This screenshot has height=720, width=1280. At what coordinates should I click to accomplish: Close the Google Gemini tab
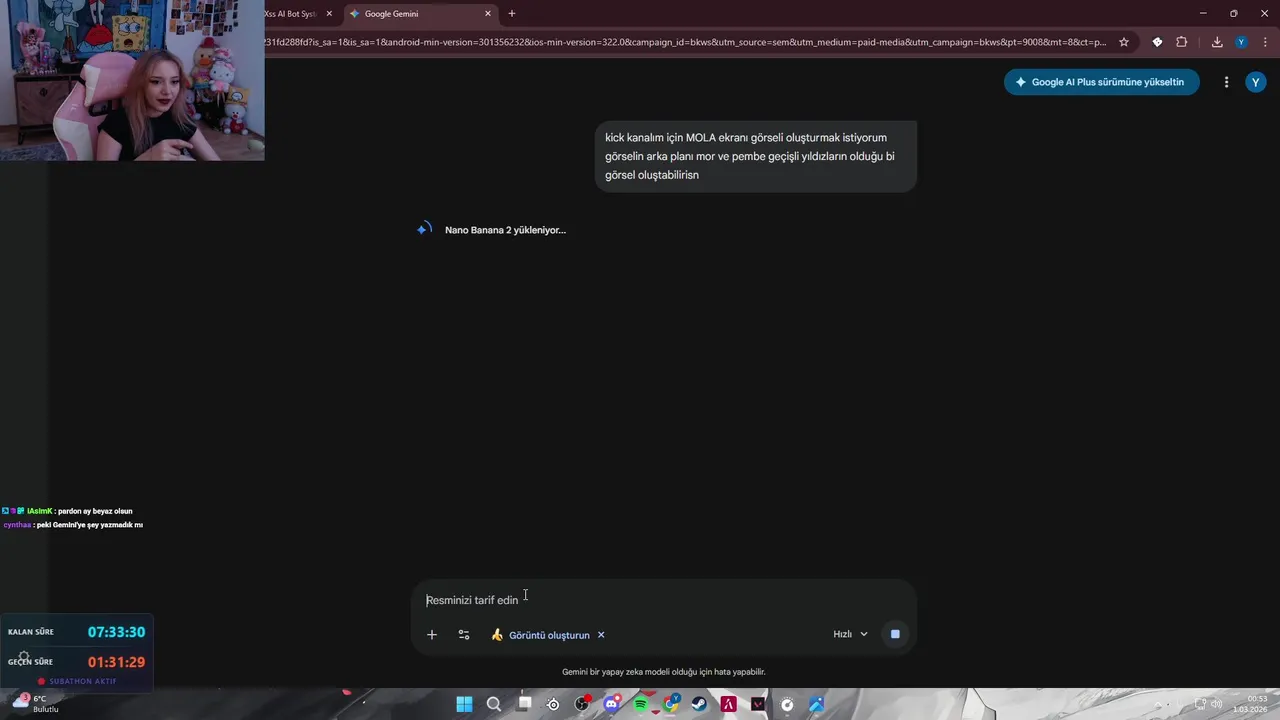[x=488, y=14]
